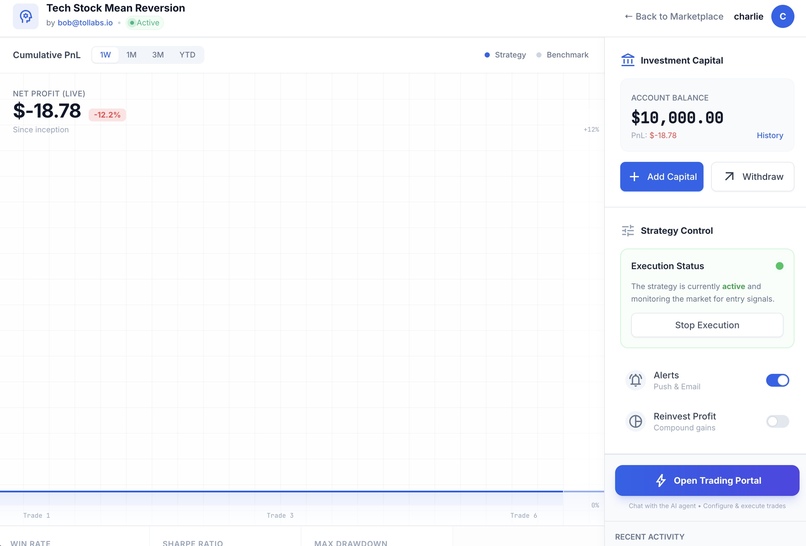Viewport: 806px width, 546px height.
Task: Toggle the Benchmark legend series
Action: point(562,55)
